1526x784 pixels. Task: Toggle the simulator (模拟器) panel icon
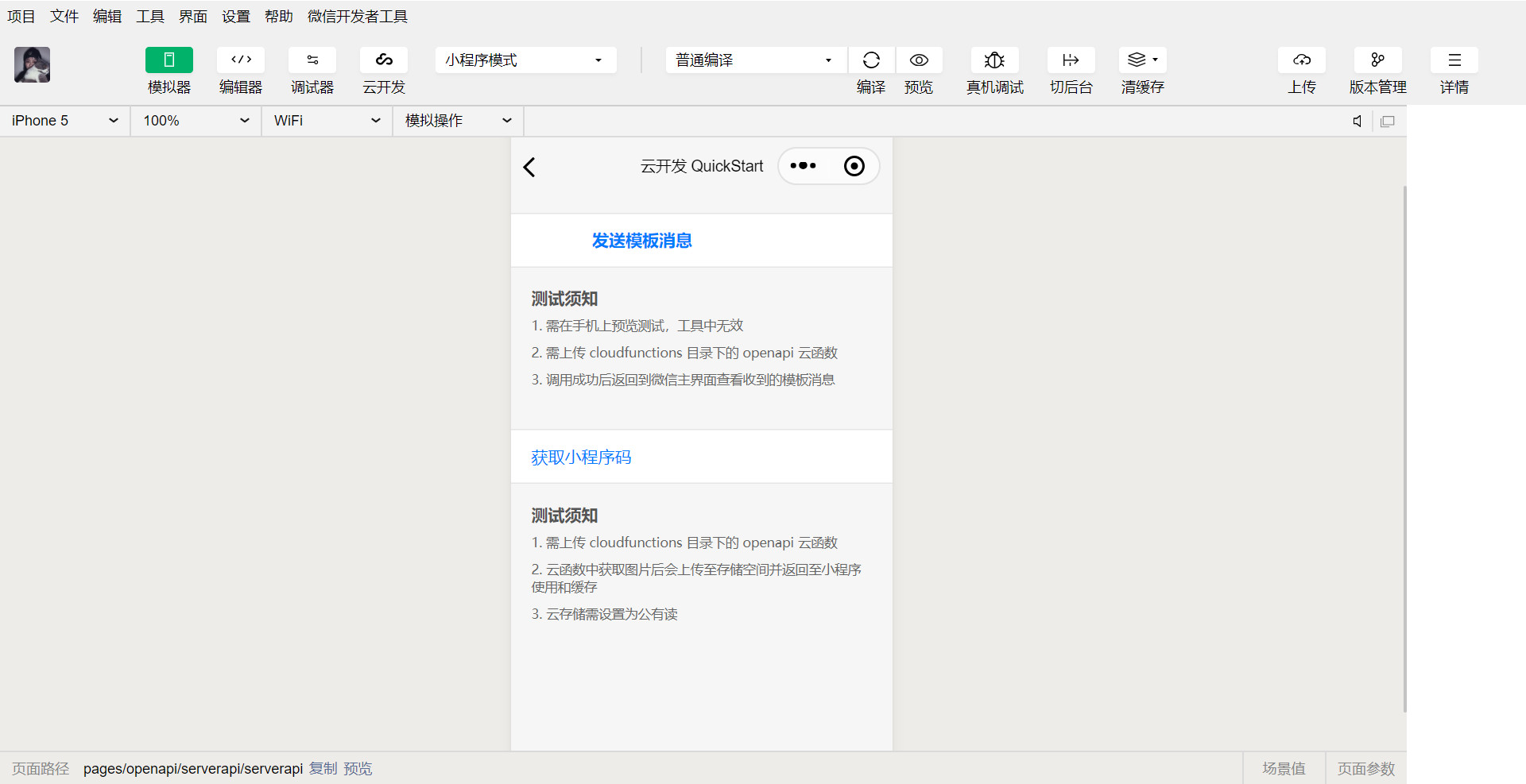click(169, 60)
